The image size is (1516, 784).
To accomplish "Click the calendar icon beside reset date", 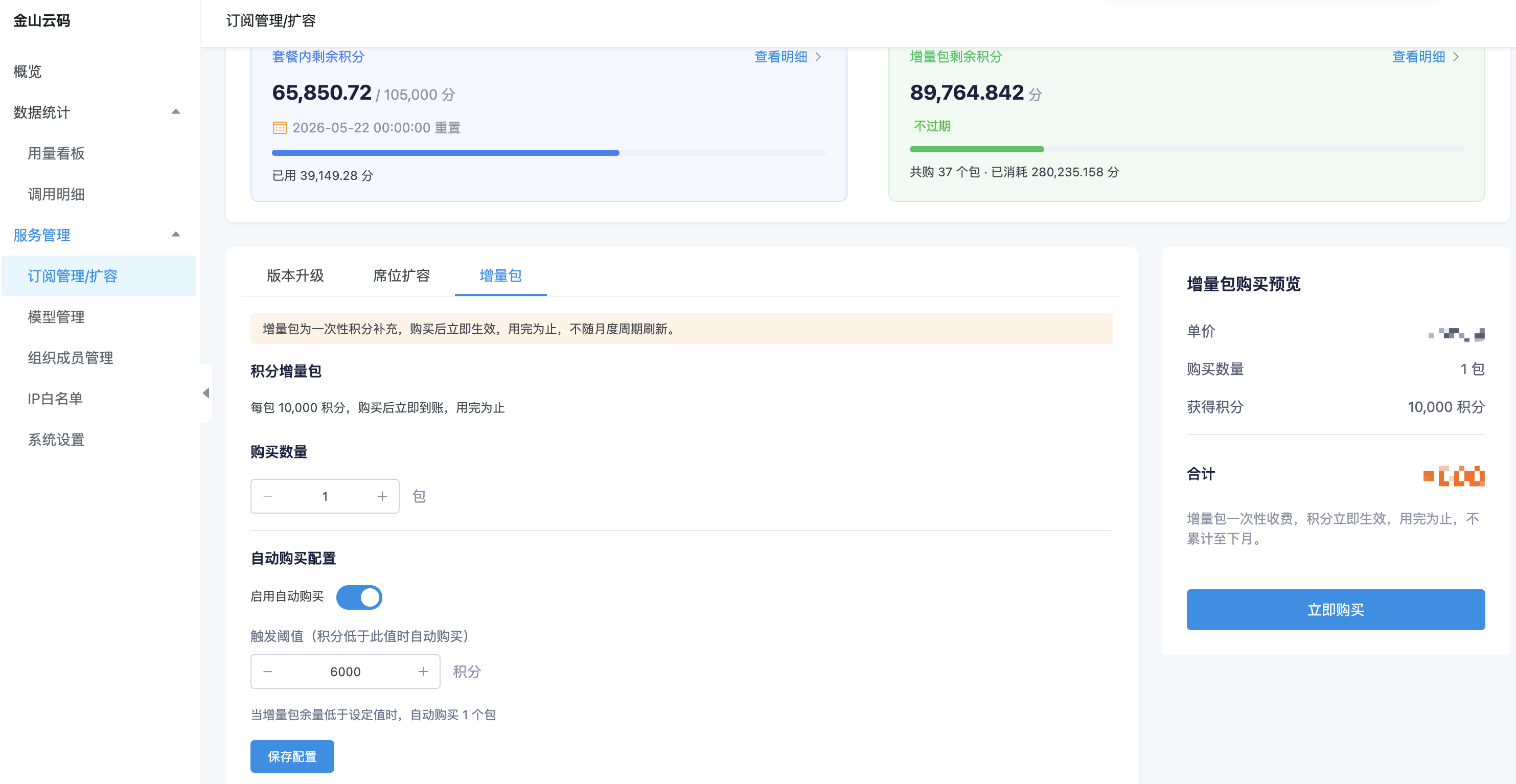I will (x=280, y=128).
